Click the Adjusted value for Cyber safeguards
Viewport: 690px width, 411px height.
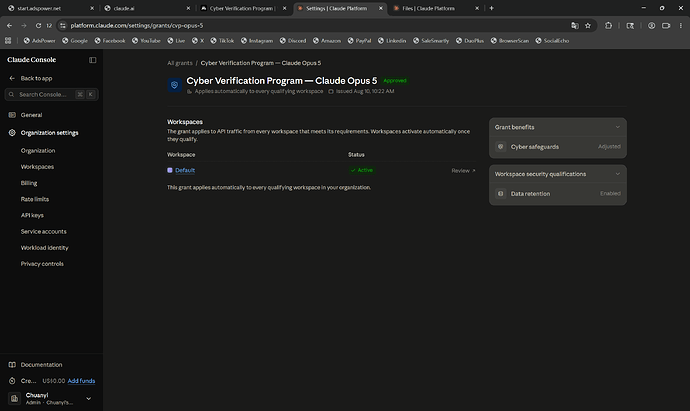[609, 147]
